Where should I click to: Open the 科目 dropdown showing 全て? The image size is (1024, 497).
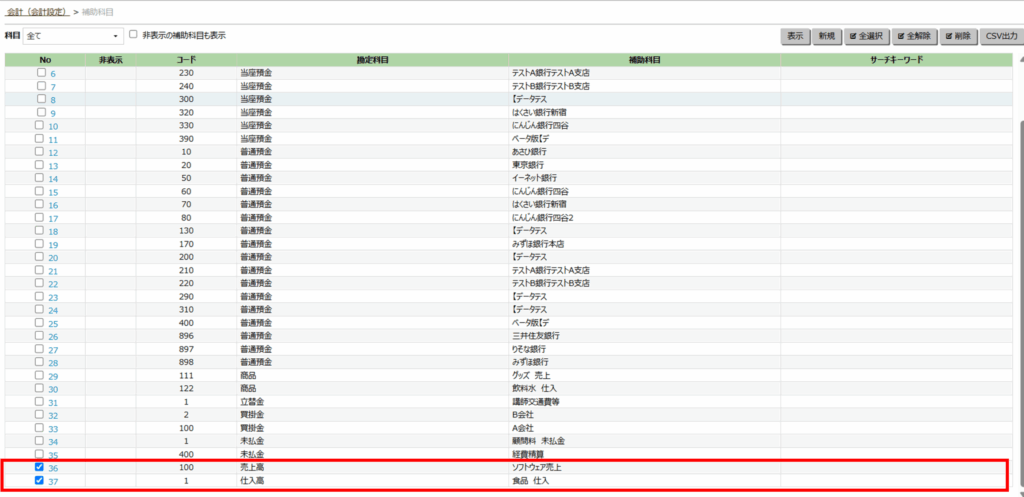pos(72,36)
